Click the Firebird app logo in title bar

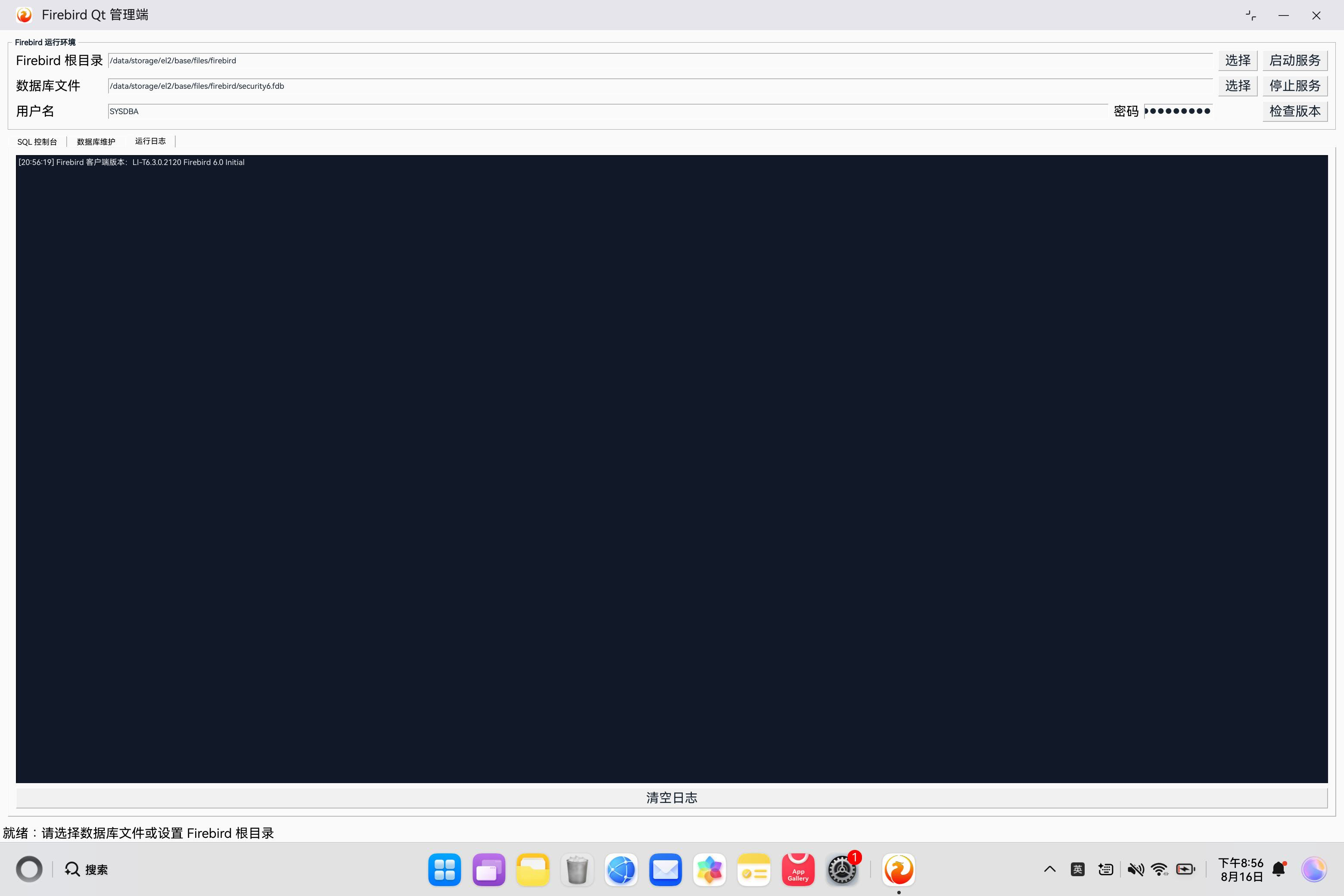click(x=24, y=15)
